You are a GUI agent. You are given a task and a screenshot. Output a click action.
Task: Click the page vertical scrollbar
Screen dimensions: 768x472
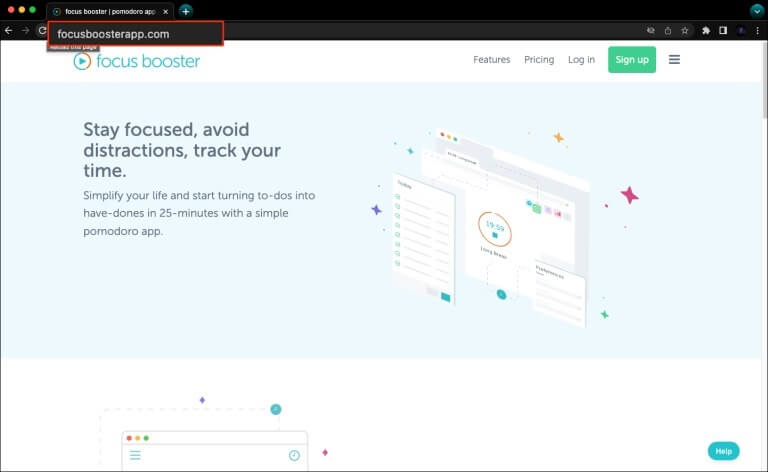[765, 79]
